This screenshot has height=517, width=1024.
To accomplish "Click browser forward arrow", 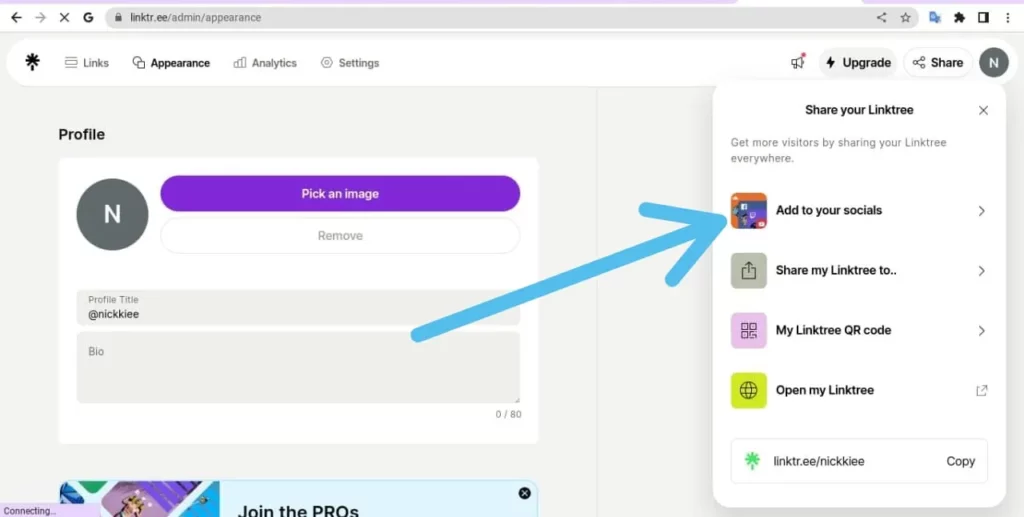I will [40, 18].
